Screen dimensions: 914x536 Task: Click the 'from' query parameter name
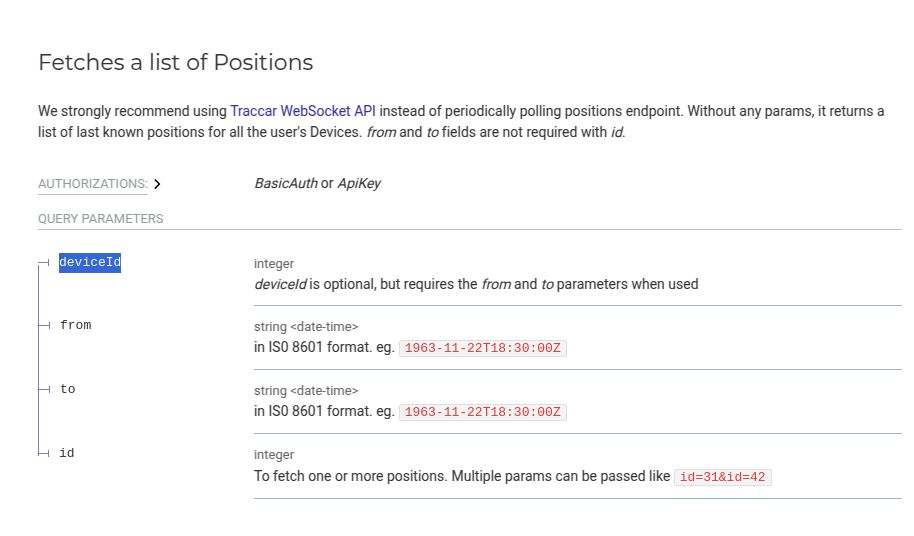pyautogui.click(x=76, y=325)
